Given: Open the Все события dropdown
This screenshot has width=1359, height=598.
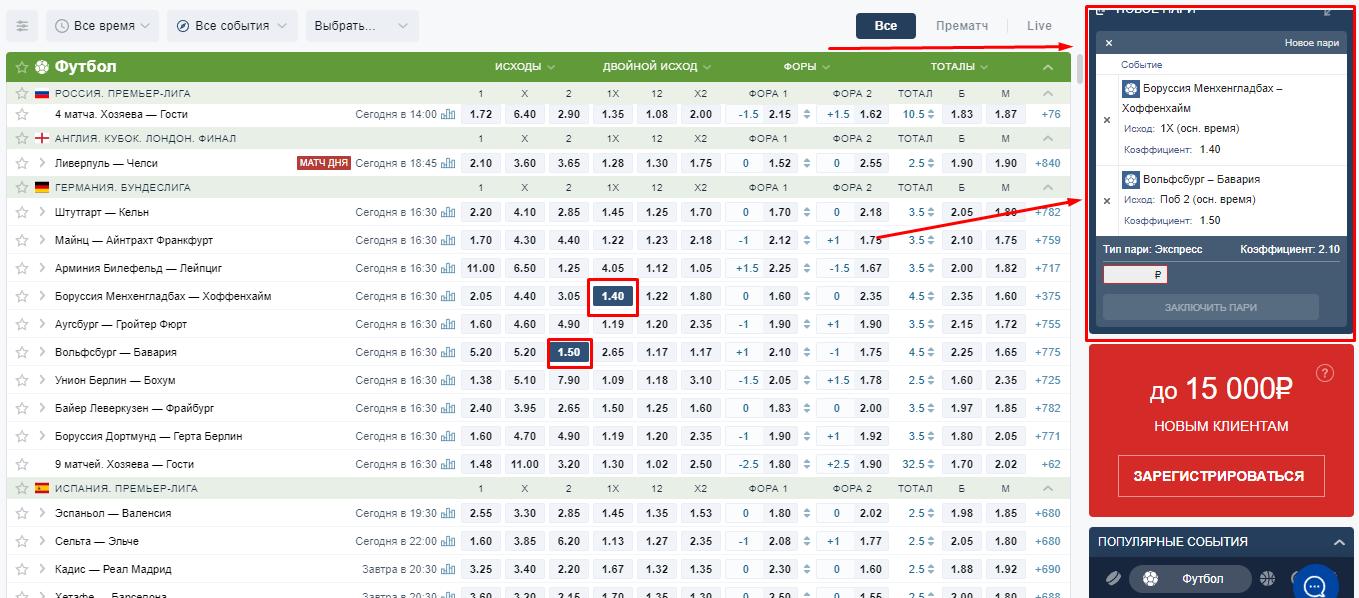Looking at the screenshot, I should [231, 26].
